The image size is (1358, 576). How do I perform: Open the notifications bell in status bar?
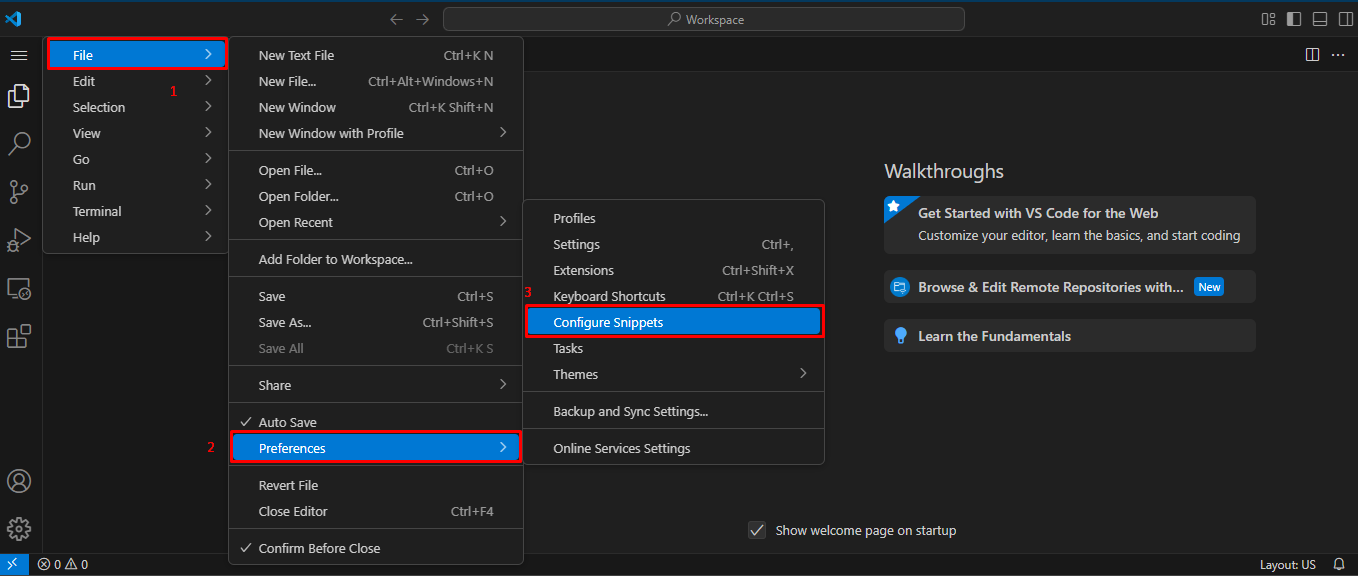coord(1339,565)
